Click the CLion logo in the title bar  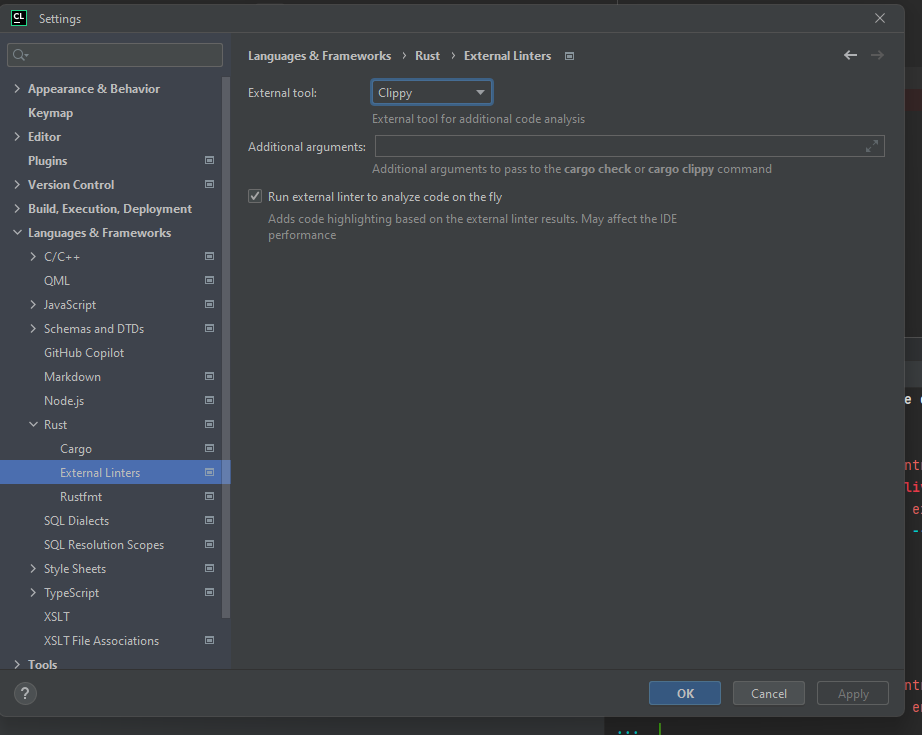[19, 17]
